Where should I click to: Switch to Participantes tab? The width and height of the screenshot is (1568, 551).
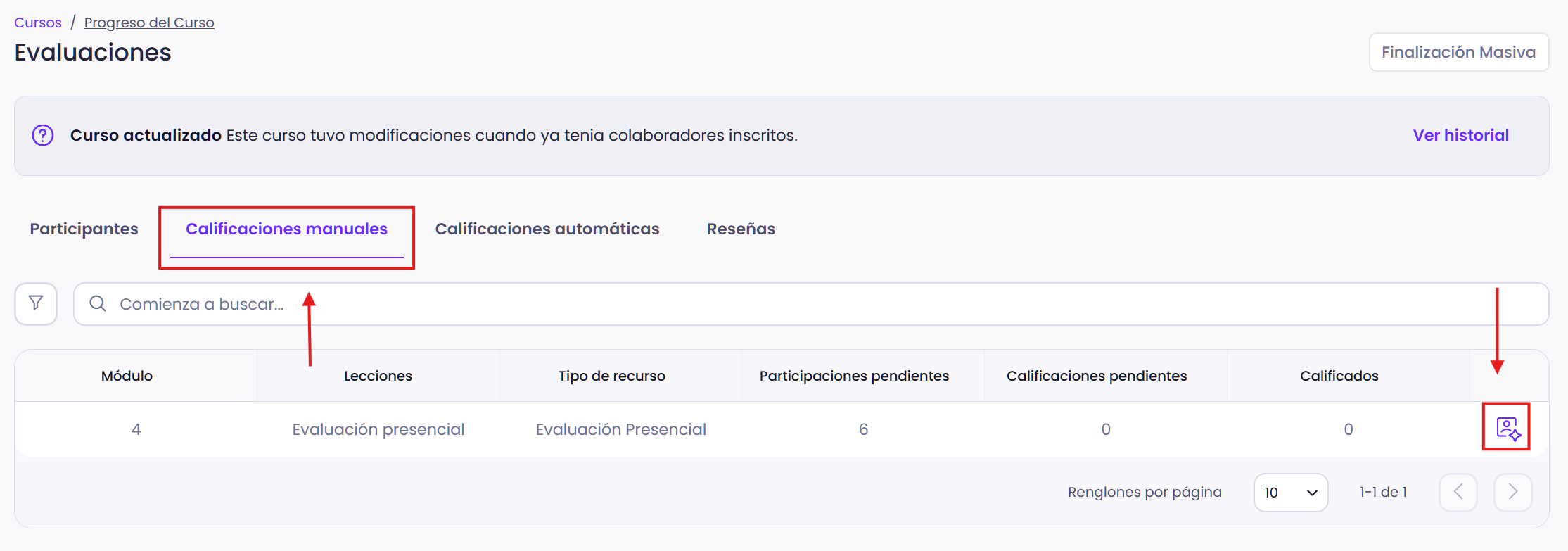[84, 229]
